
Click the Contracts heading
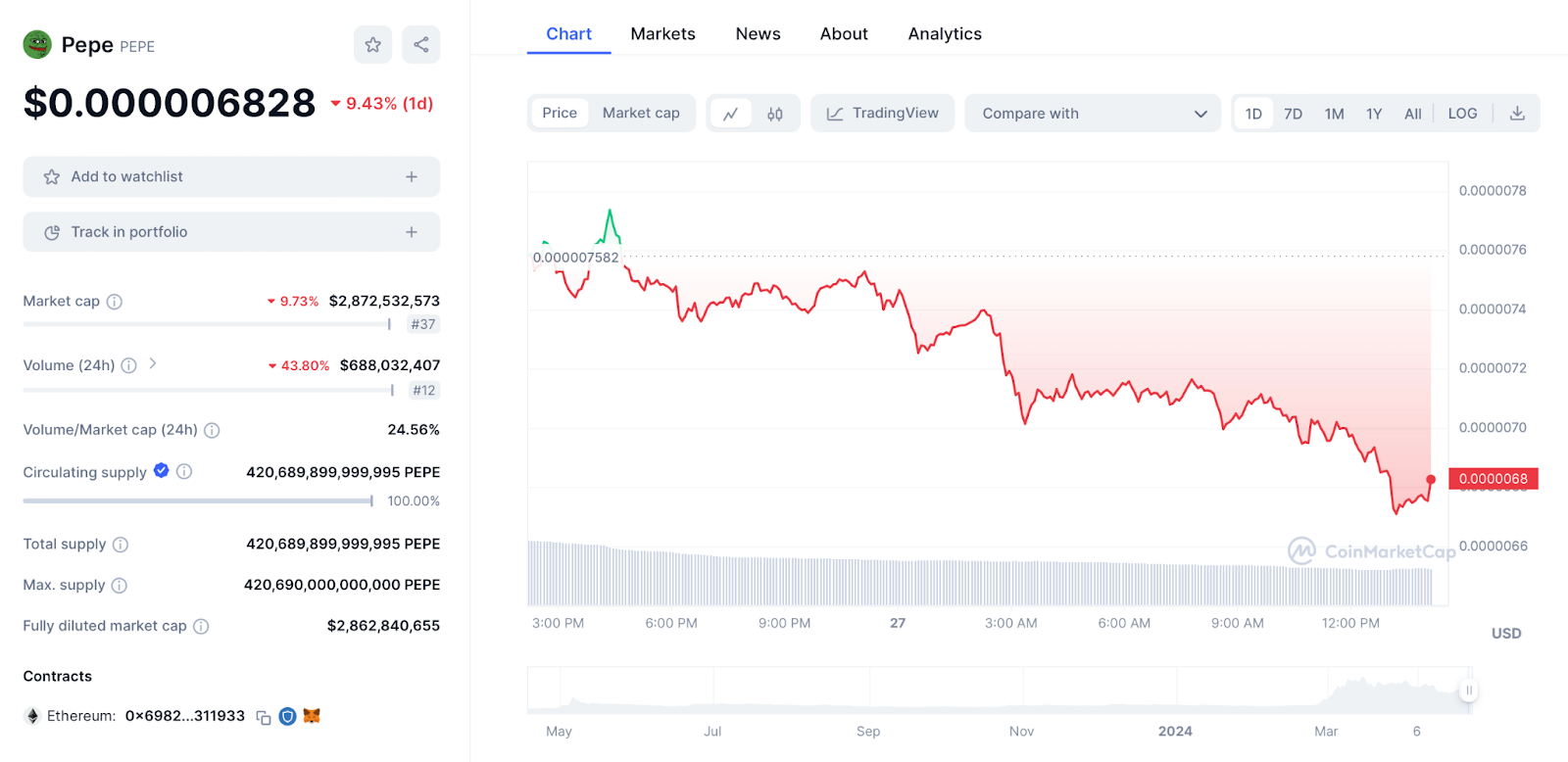(58, 677)
